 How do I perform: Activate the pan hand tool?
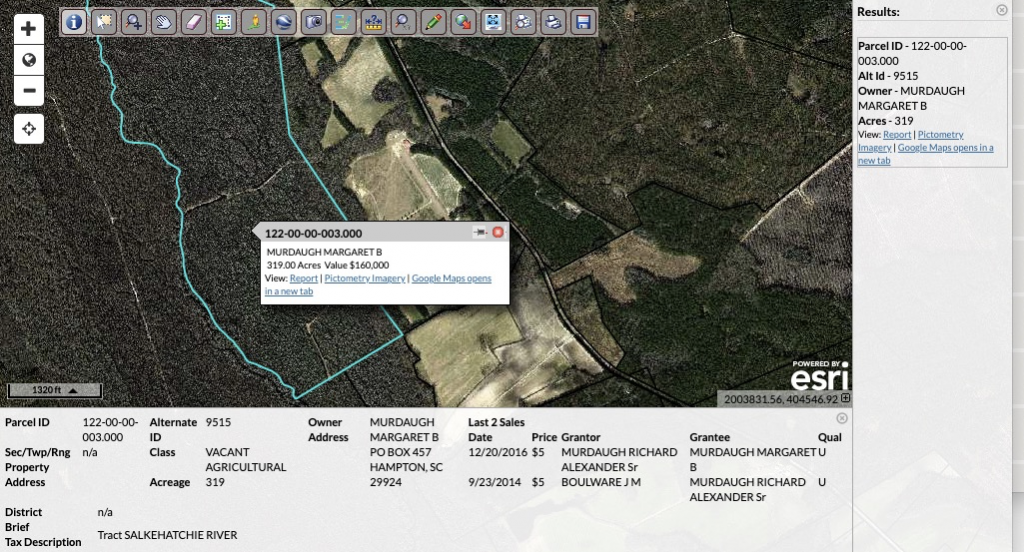(164, 21)
